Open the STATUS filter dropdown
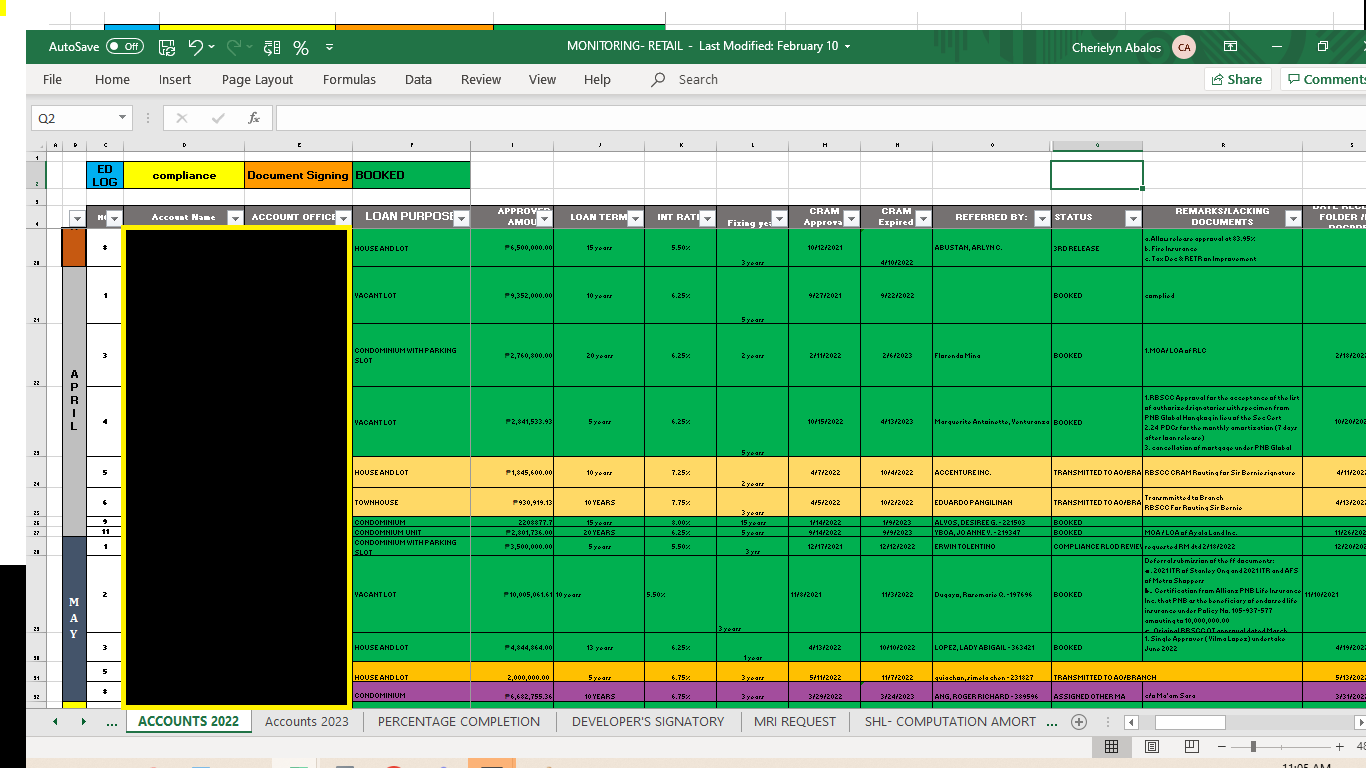Screen dimensions: 1366x768 point(1133,218)
